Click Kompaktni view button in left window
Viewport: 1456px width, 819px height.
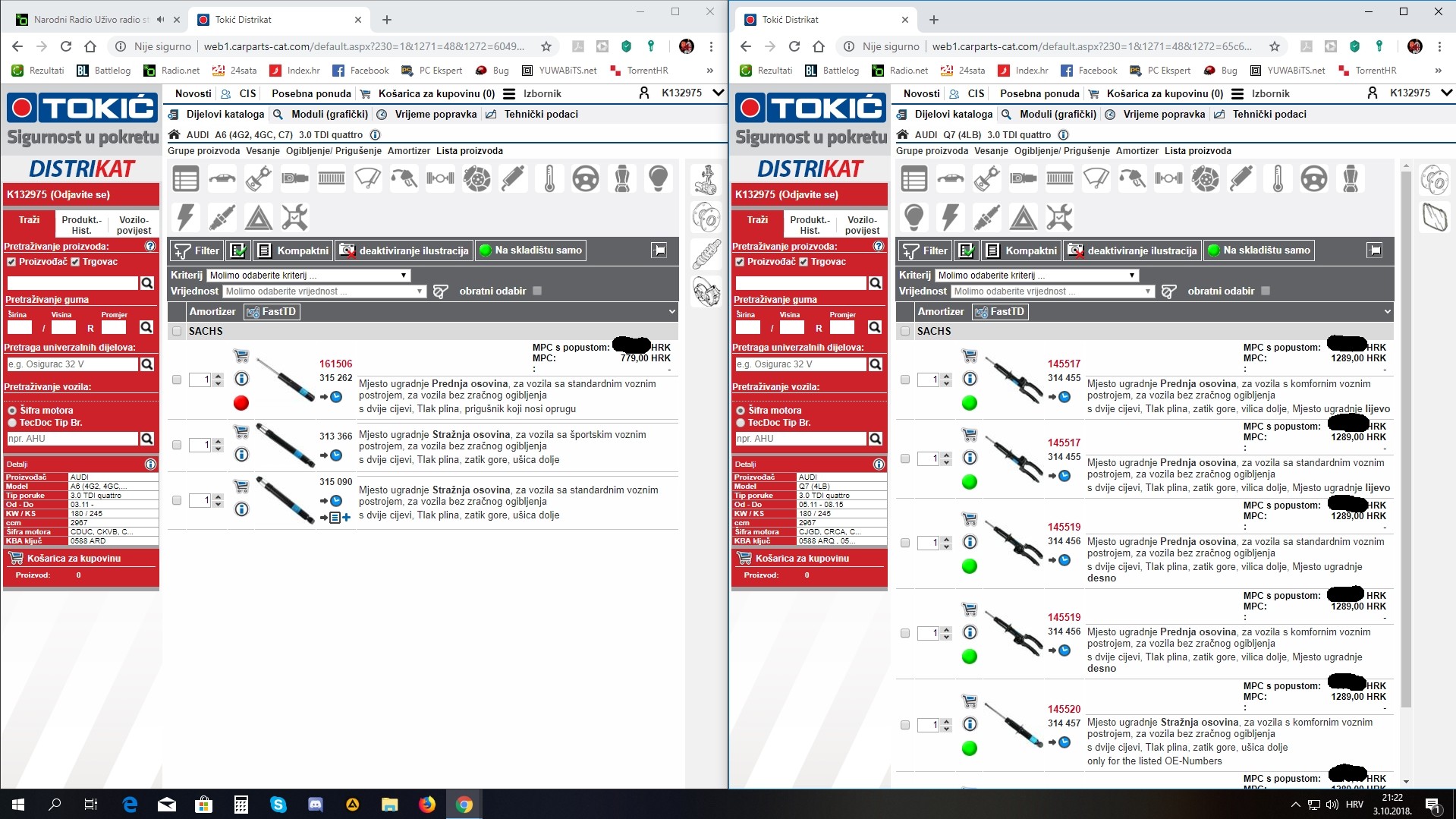coord(294,250)
